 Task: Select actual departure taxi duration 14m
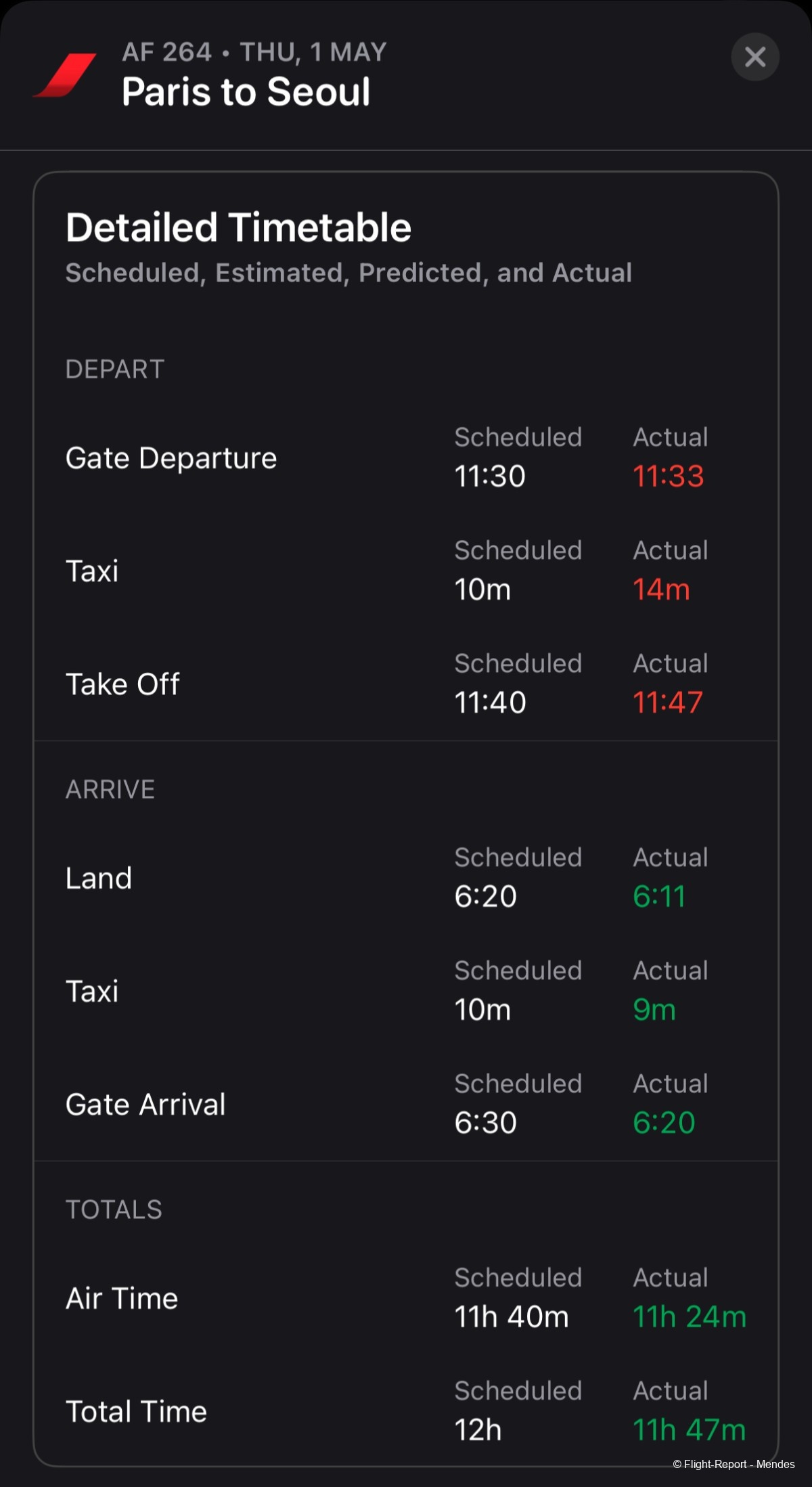coord(660,589)
